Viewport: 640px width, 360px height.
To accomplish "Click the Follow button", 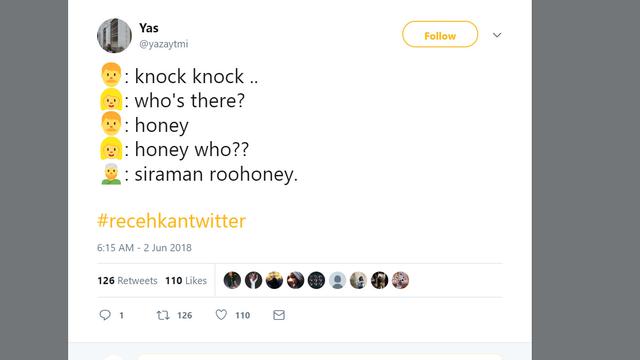I will [x=440, y=34].
